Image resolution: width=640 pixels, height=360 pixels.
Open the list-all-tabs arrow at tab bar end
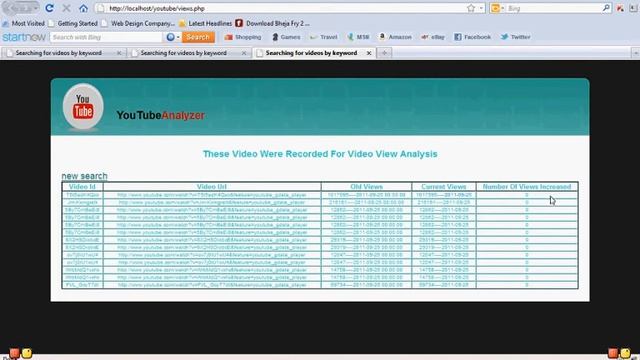tap(636, 53)
